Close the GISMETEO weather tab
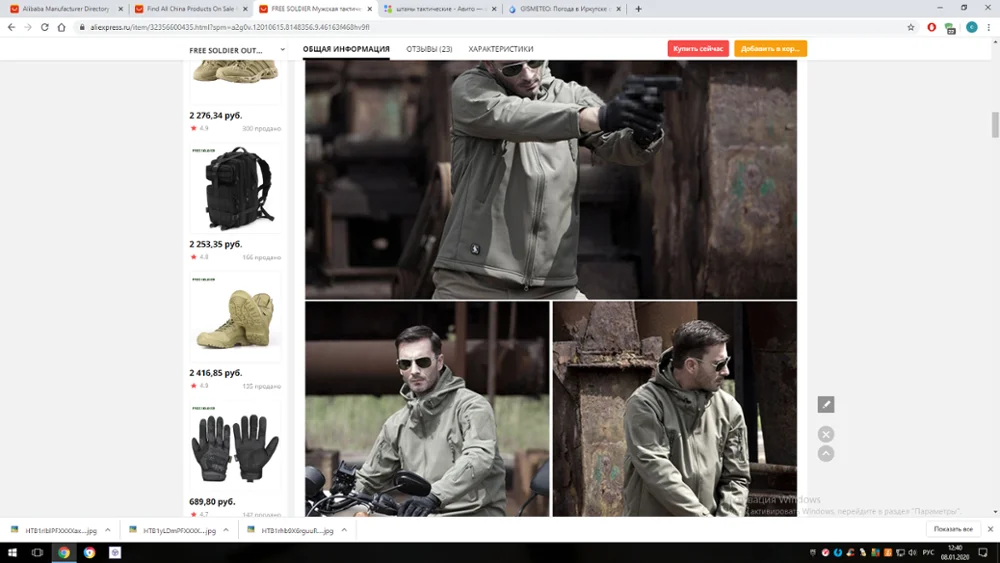1000x563 pixels. tap(618, 9)
